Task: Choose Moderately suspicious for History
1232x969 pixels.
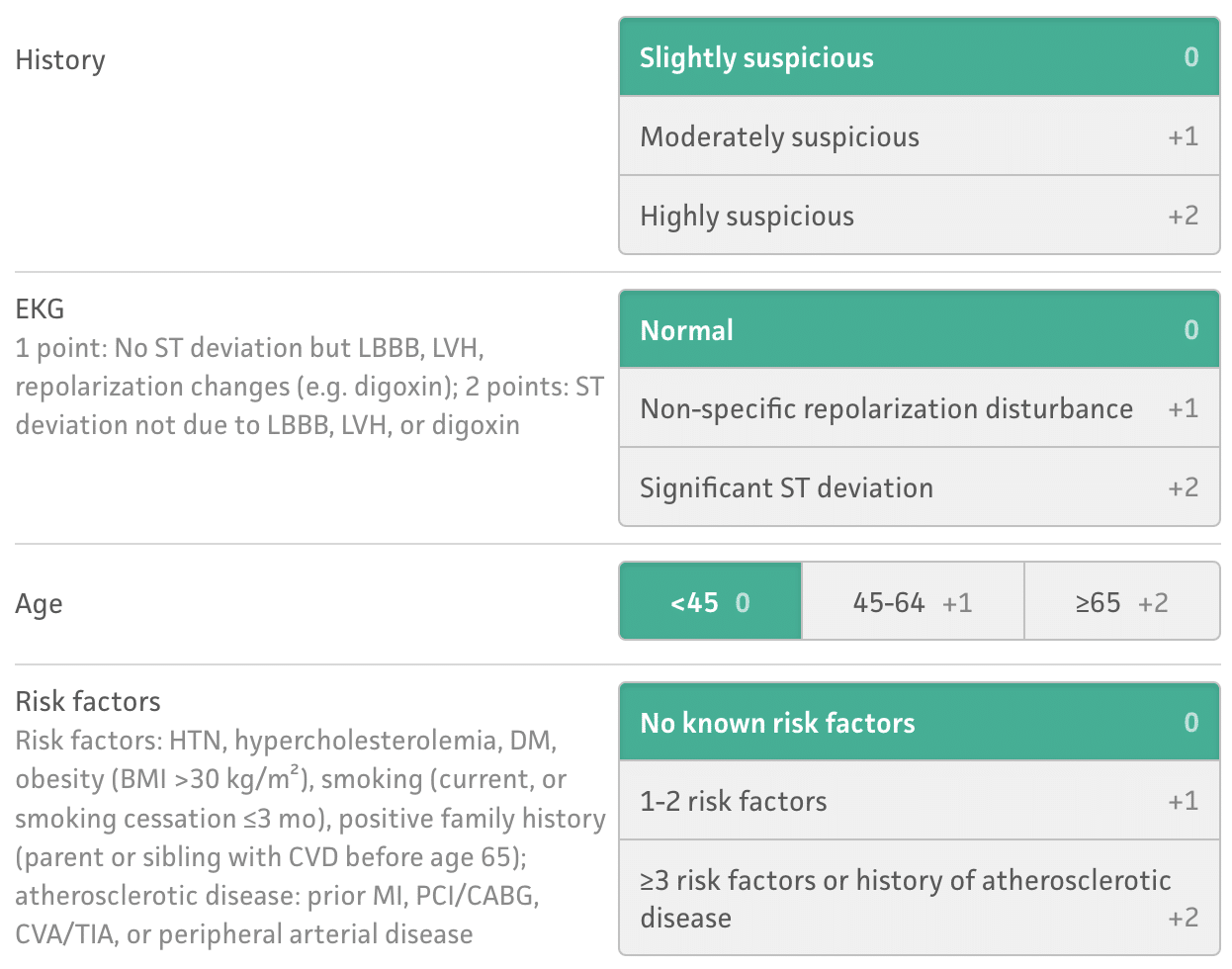Action: pos(919,136)
